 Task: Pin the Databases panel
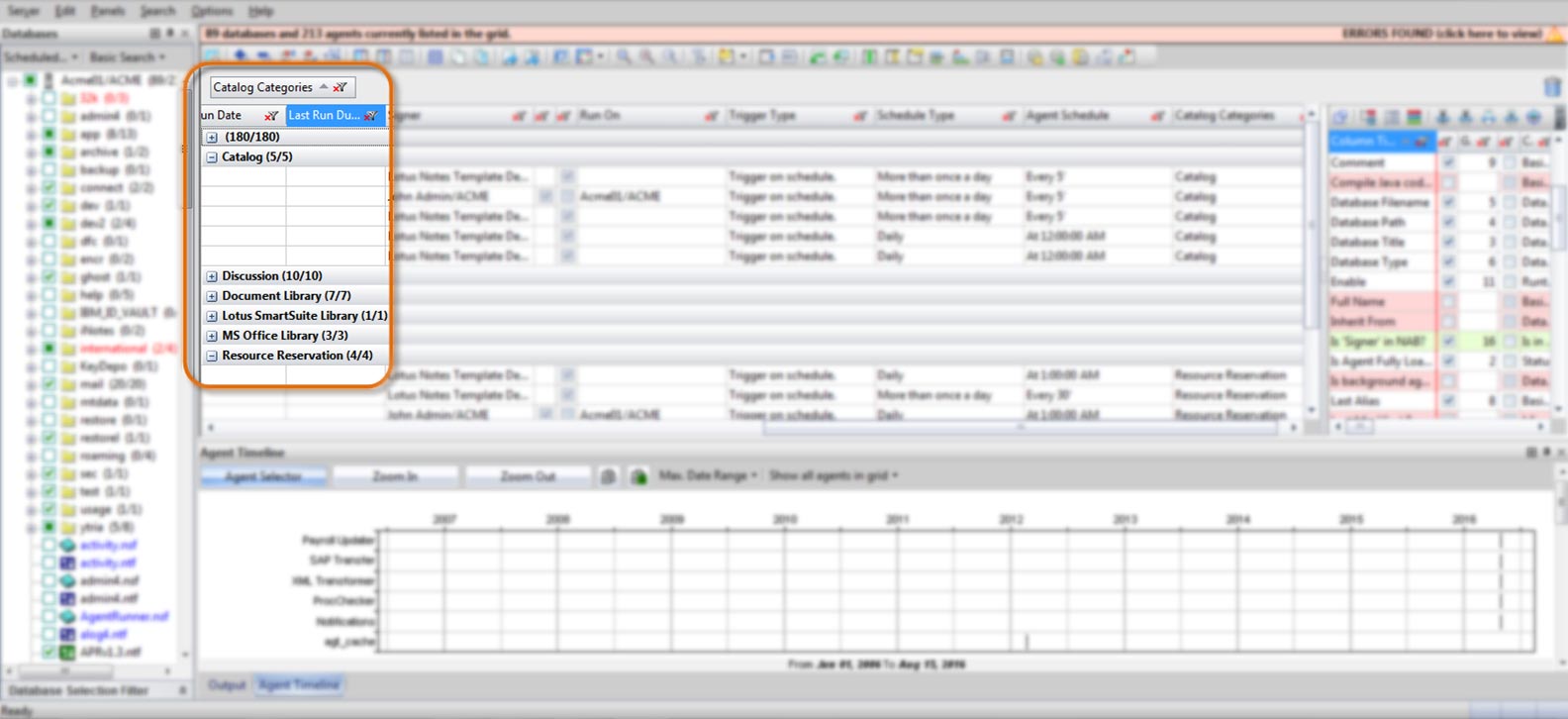(169, 34)
